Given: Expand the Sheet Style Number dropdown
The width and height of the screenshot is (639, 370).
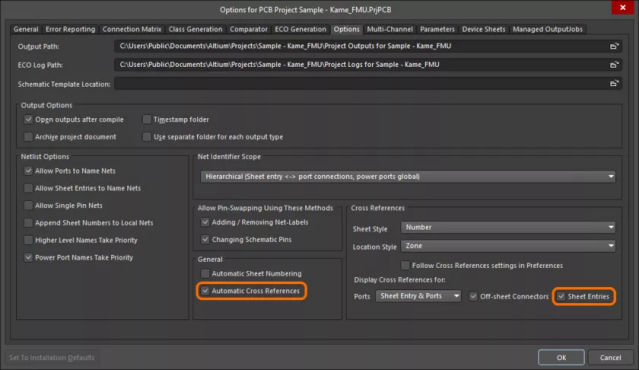Looking at the screenshot, I should [x=508, y=227].
